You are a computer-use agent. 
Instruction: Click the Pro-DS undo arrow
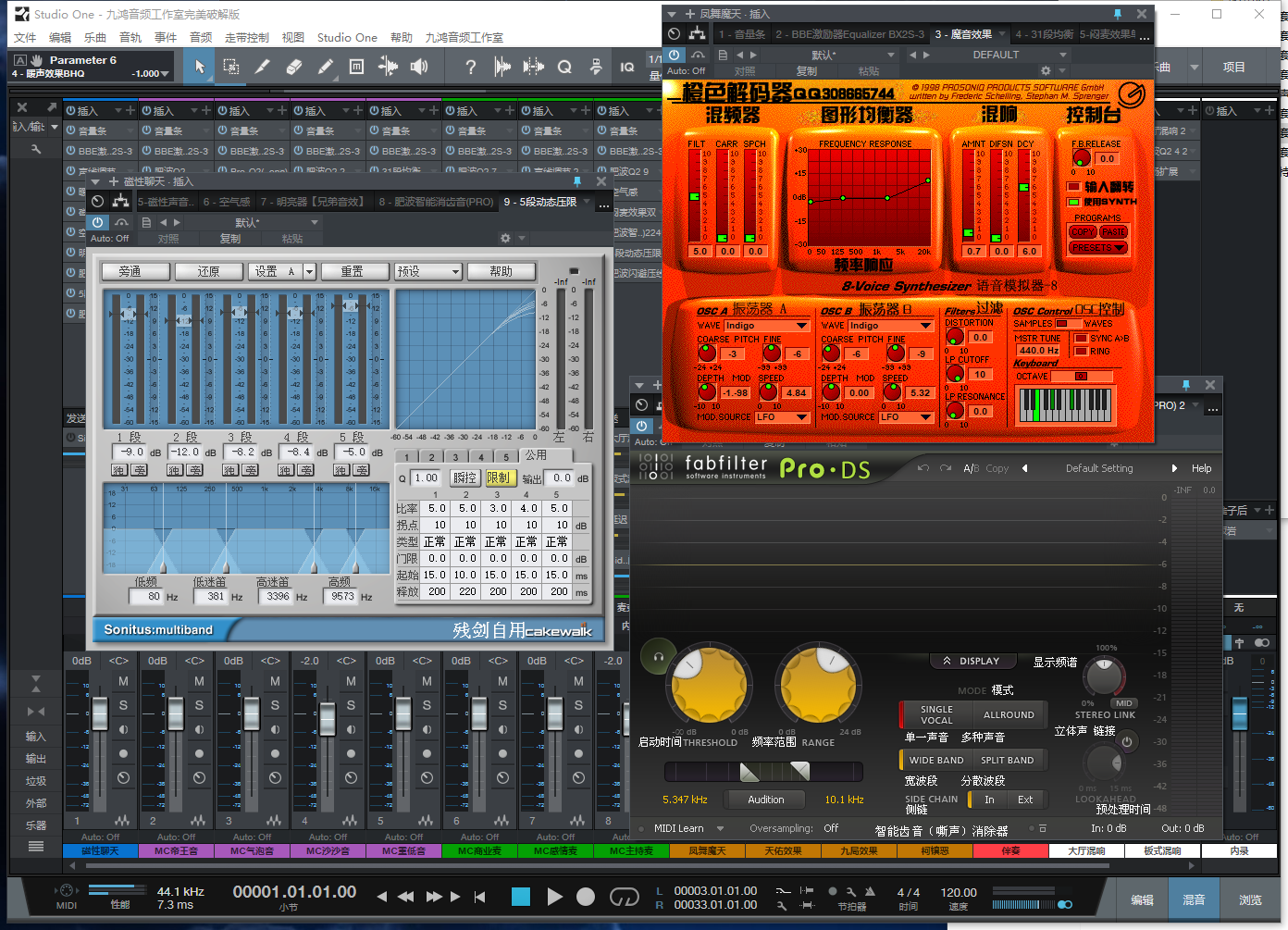923,468
